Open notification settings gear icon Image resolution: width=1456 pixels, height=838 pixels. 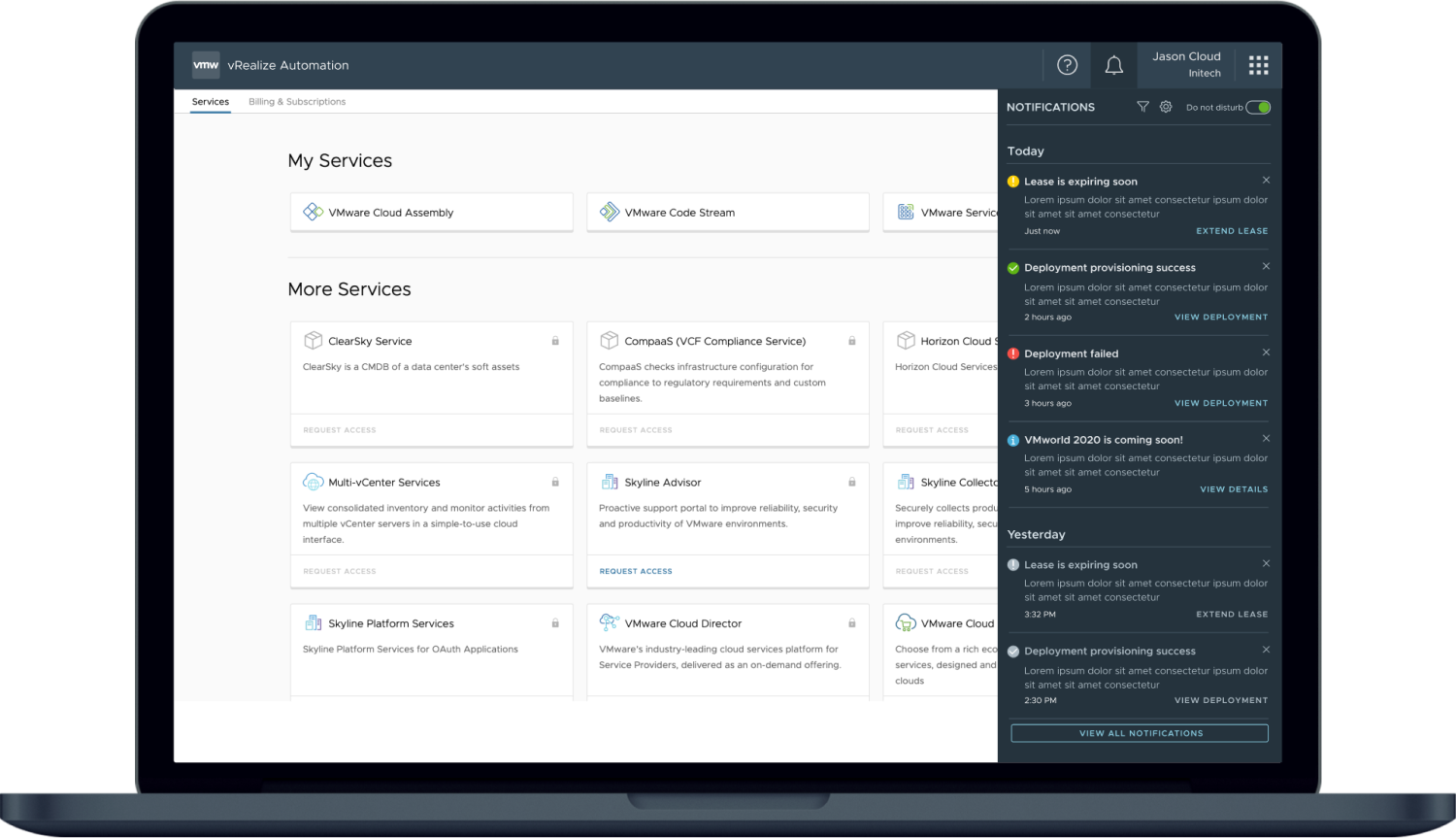tap(1166, 107)
